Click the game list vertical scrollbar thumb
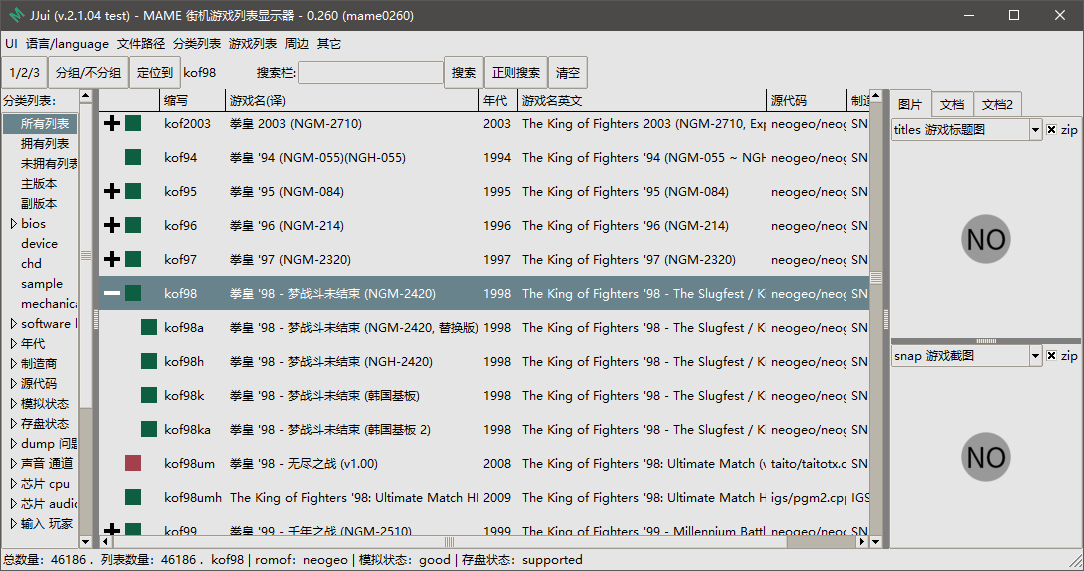 (x=876, y=278)
